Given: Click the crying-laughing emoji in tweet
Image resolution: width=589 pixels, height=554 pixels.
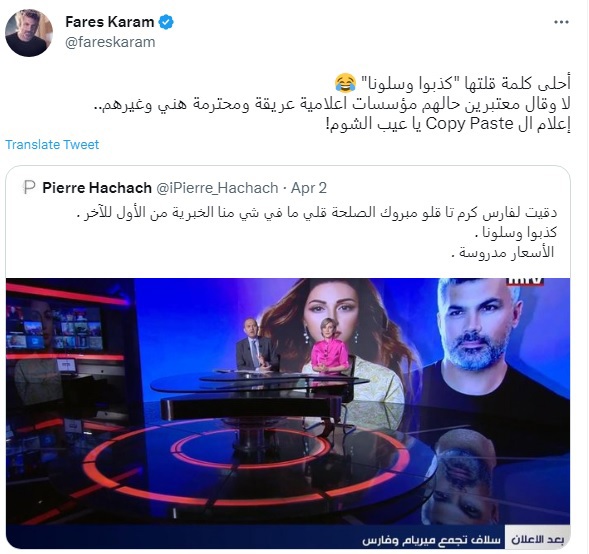Looking at the screenshot, I should [x=346, y=83].
